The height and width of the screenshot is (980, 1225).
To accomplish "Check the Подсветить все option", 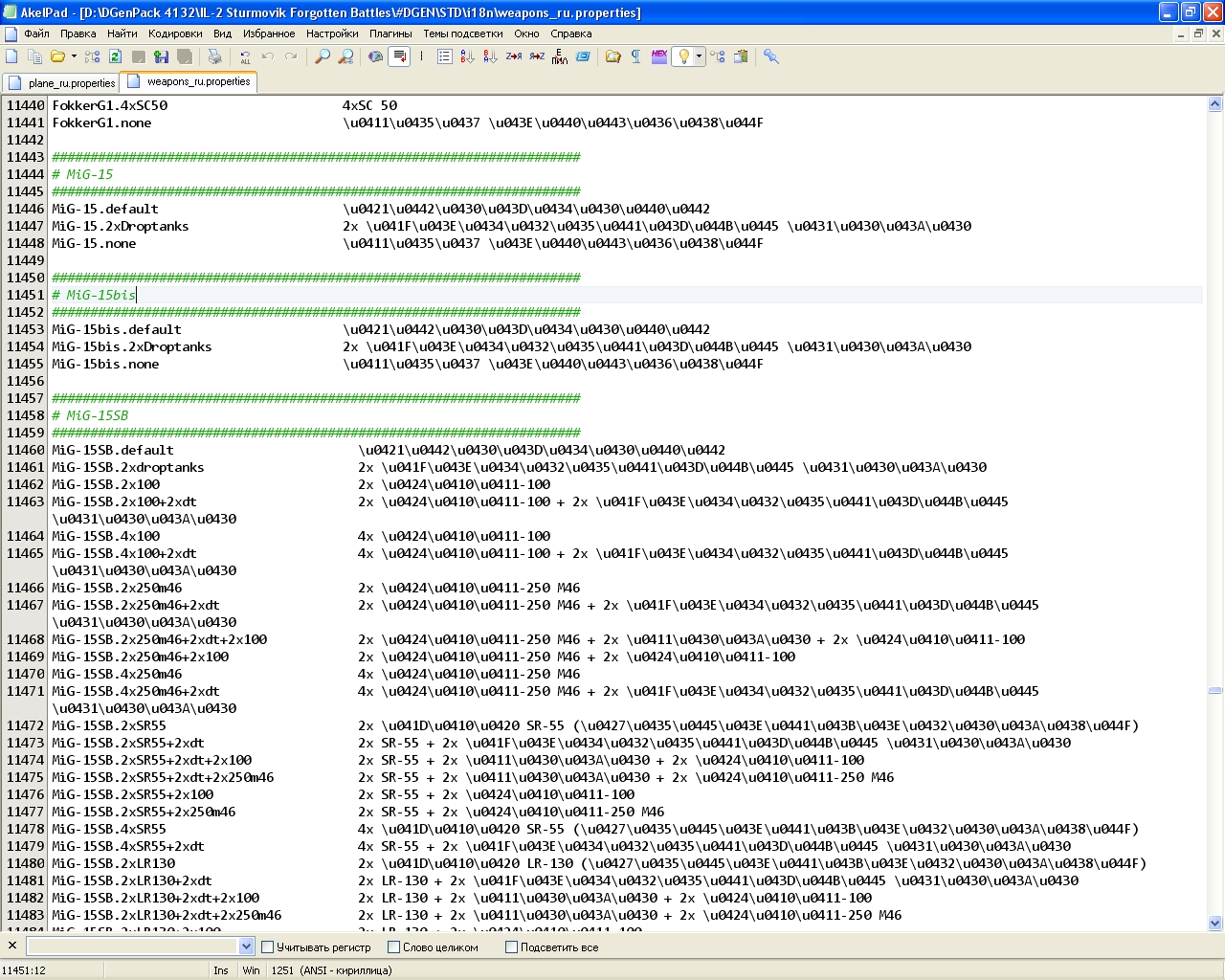I will pyautogui.click(x=511, y=947).
